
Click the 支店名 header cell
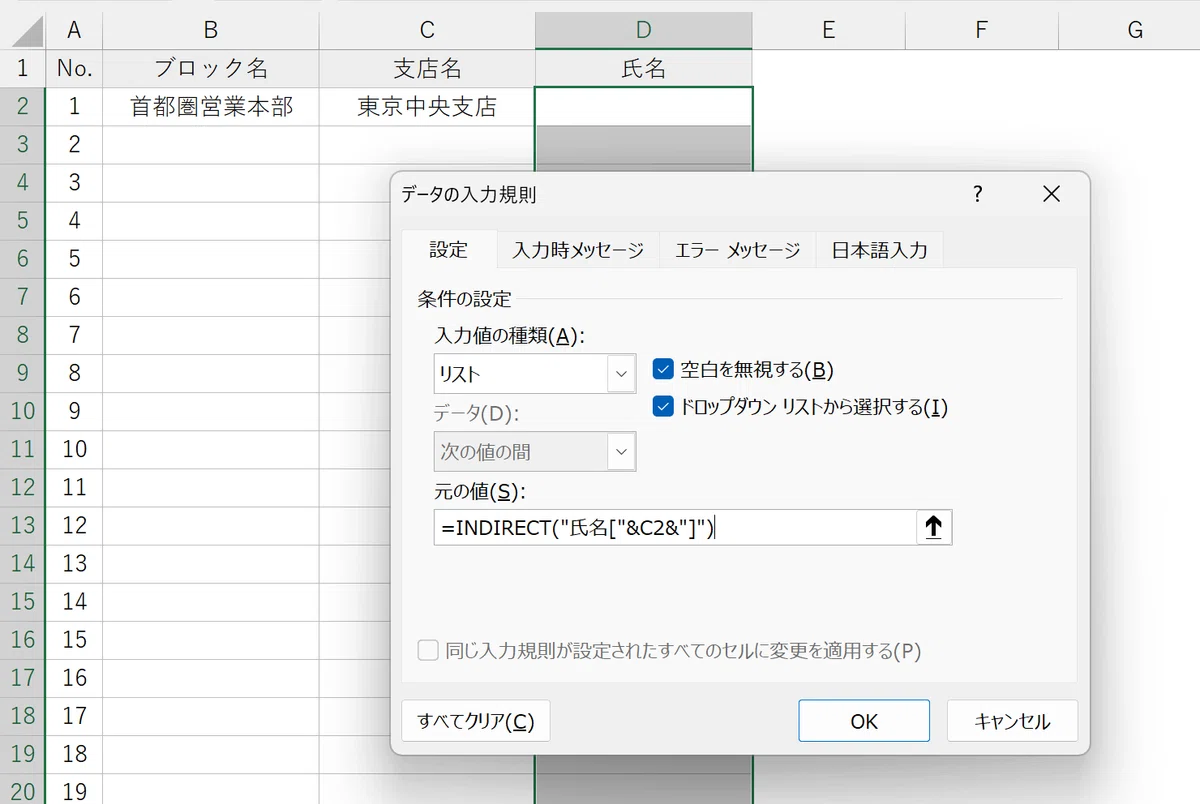point(427,68)
